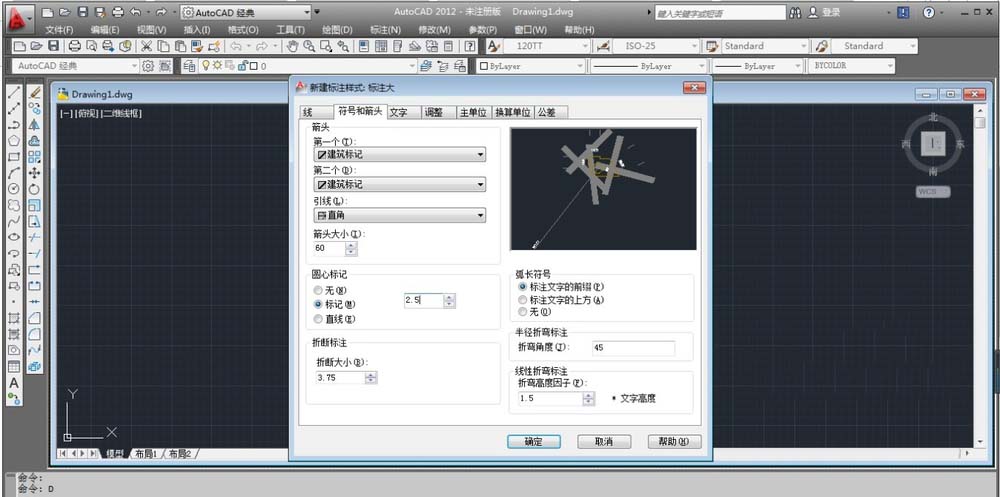Image resolution: width=1000 pixels, height=497 pixels.
Task: Select the Circle draw tool
Action: point(13,189)
